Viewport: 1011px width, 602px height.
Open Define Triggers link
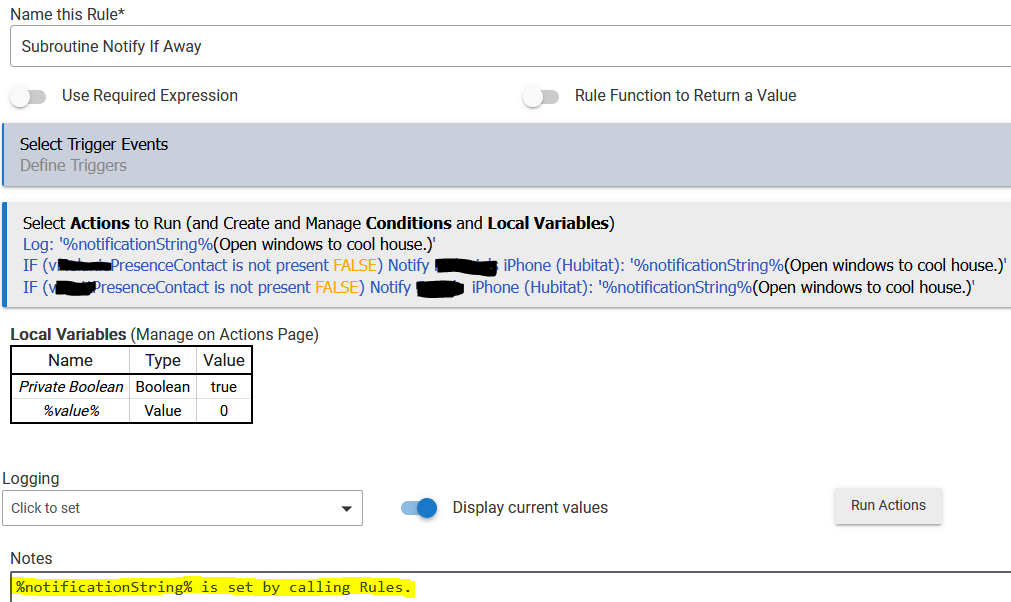click(73, 166)
